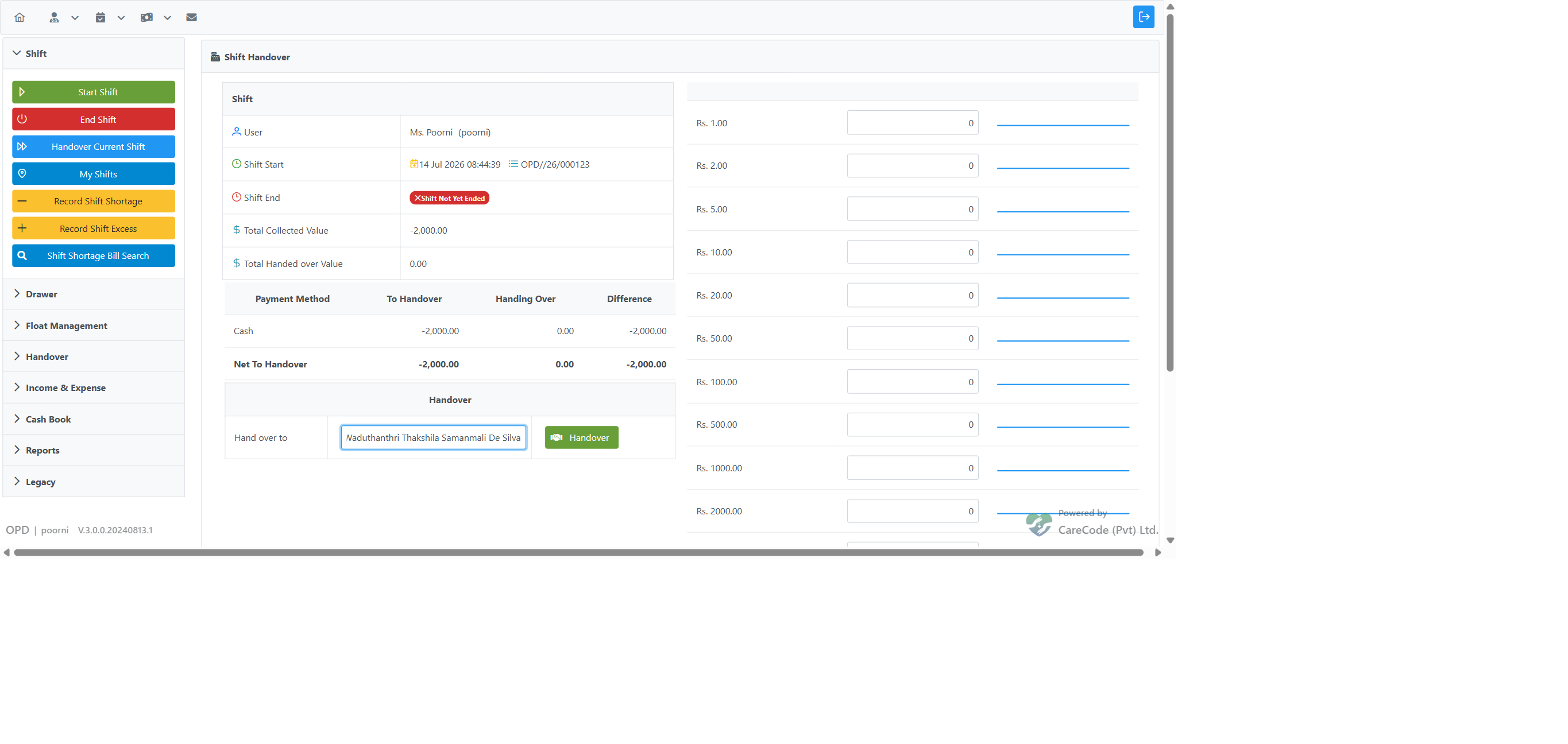This screenshot has width=1568, height=744.
Task: Click the blue logout icon button
Action: [1143, 17]
